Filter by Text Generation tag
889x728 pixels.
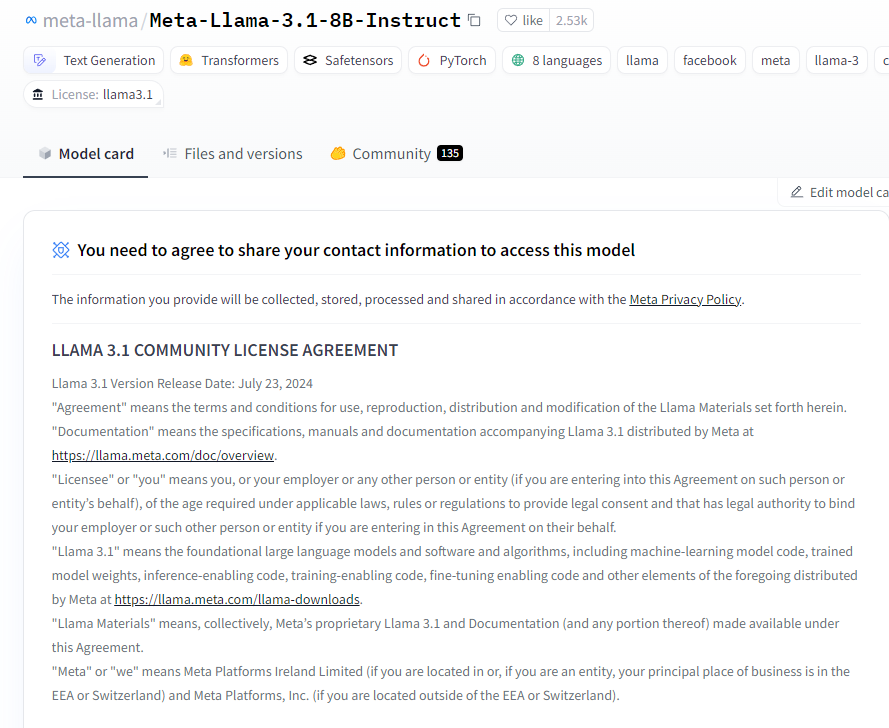pyautogui.click(x=94, y=60)
